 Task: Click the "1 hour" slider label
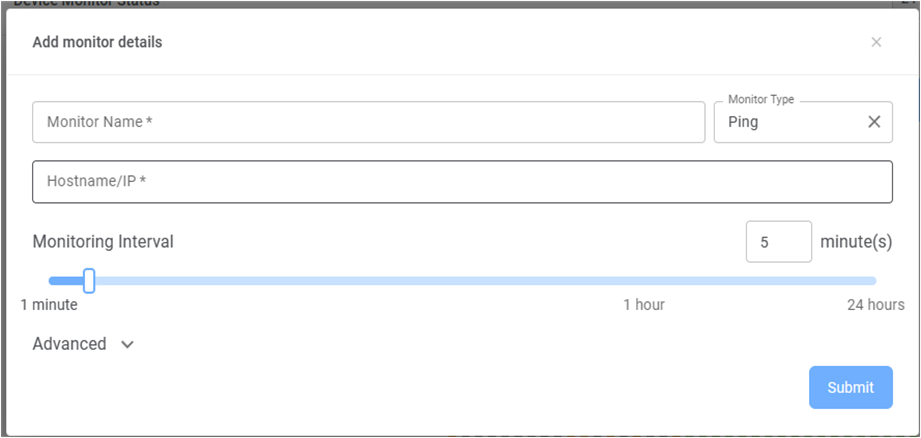[644, 305]
